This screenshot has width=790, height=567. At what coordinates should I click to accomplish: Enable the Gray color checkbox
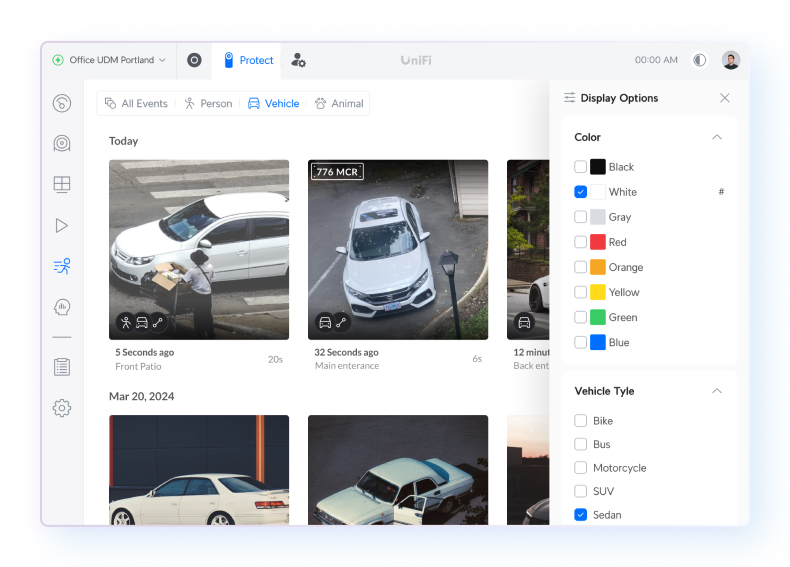pyautogui.click(x=580, y=217)
